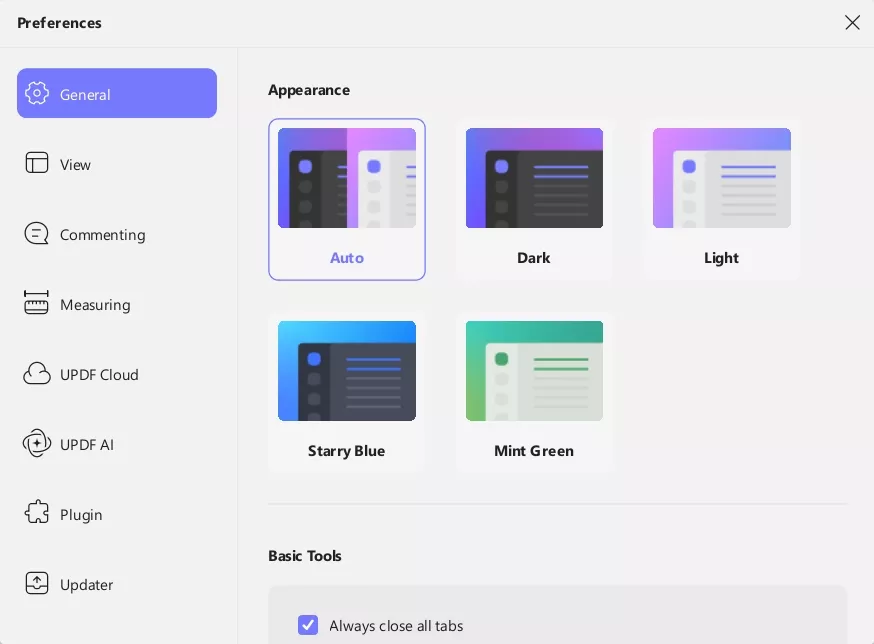Switch to the View preferences tab
The width and height of the screenshot is (874, 644).
point(117,164)
